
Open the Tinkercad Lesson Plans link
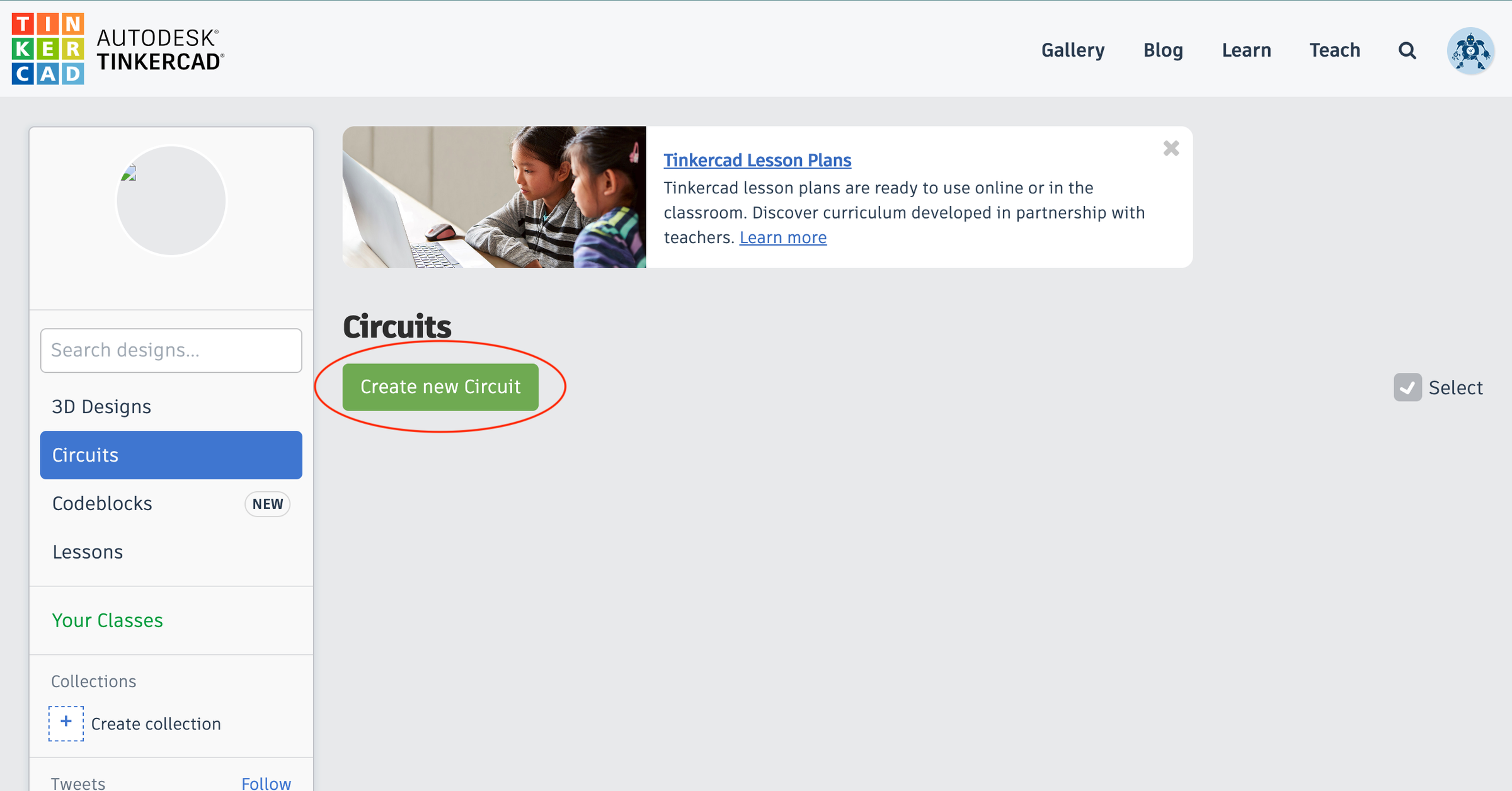click(757, 160)
